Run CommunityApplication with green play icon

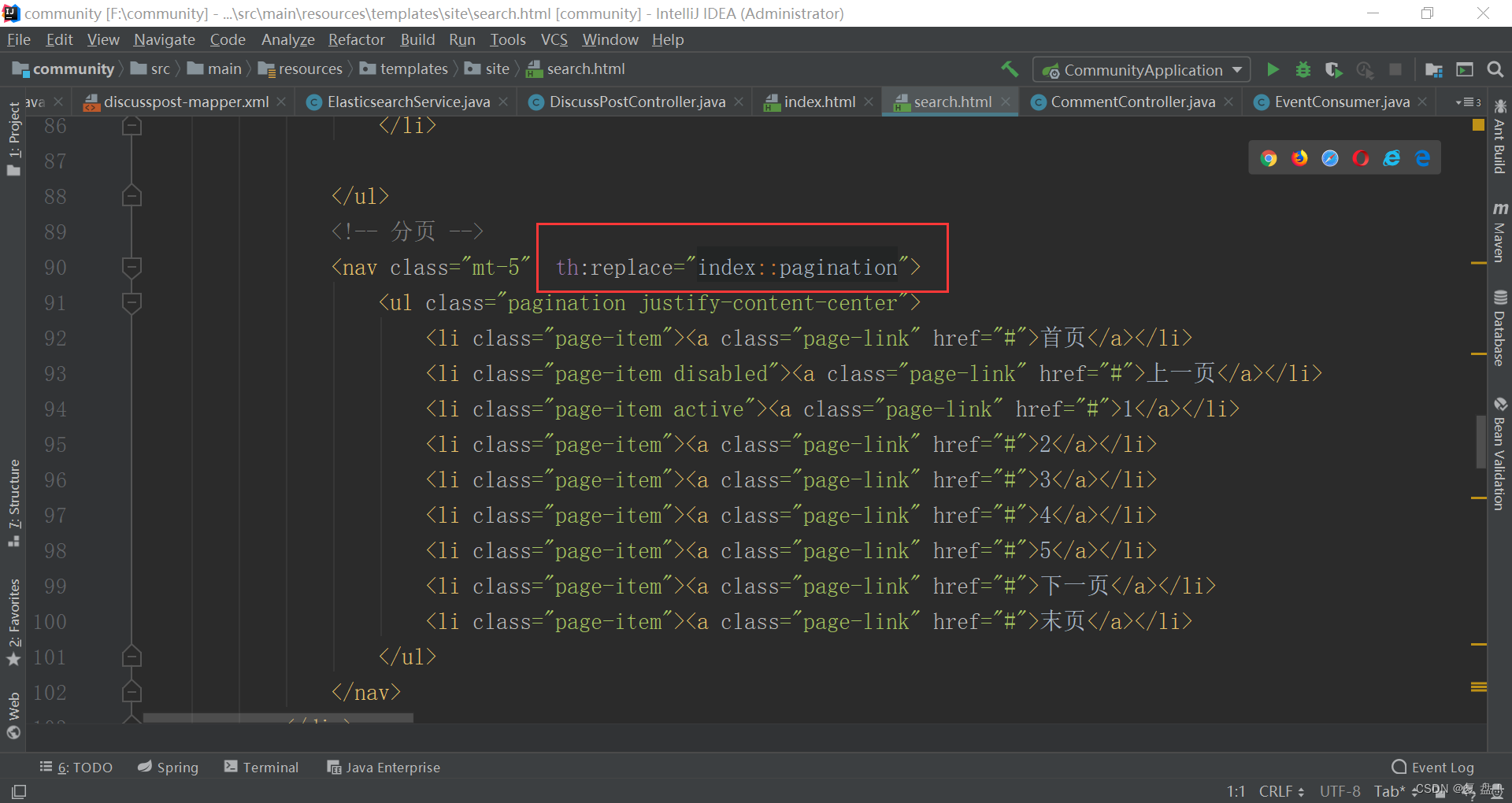pyautogui.click(x=1273, y=69)
